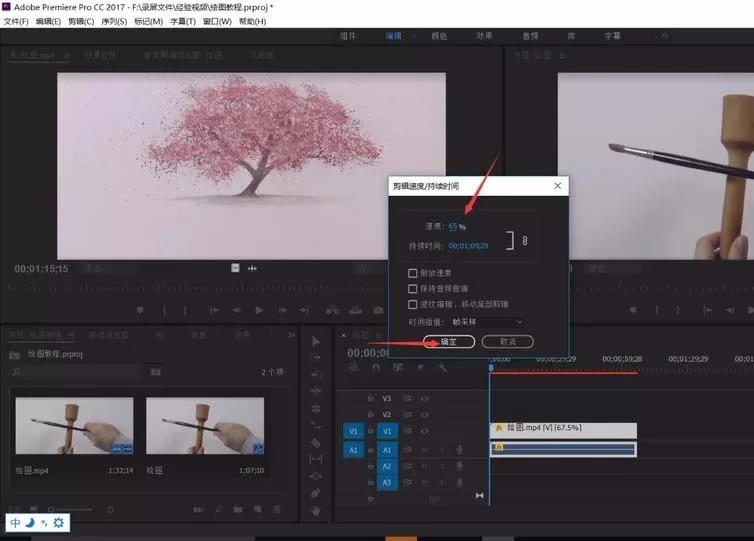Add a marker from the timeline header

tap(420, 367)
